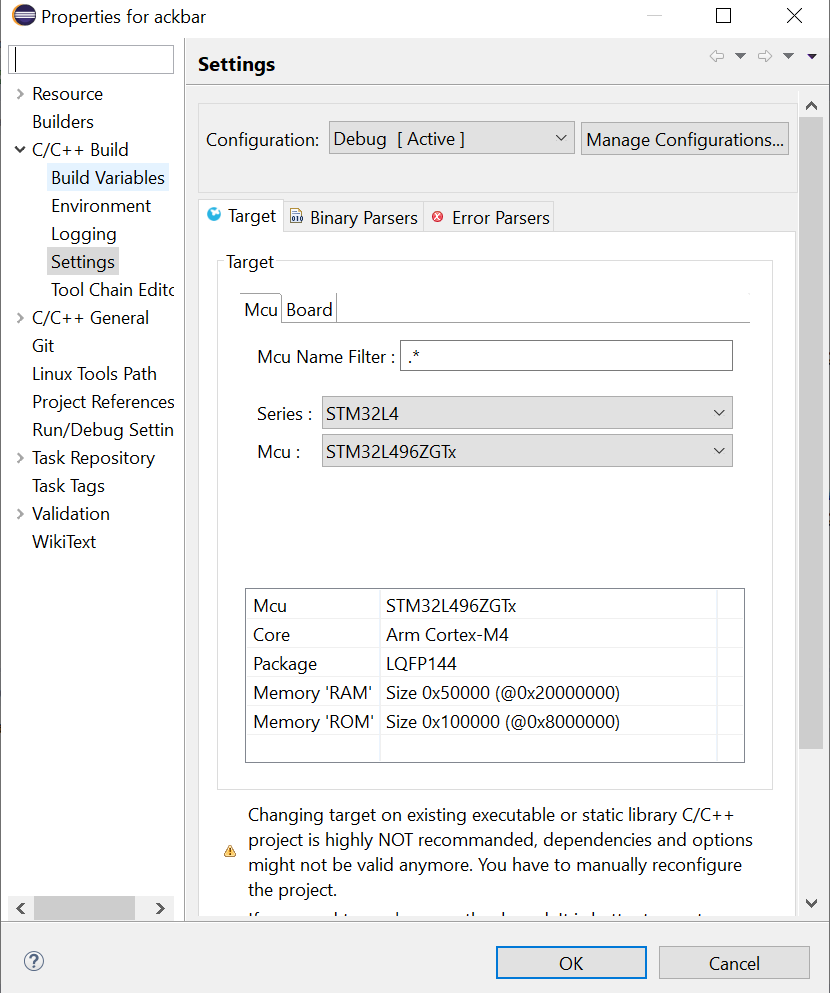This screenshot has width=830, height=993.
Task: Open the view menu triangle icon
Action: 812,57
